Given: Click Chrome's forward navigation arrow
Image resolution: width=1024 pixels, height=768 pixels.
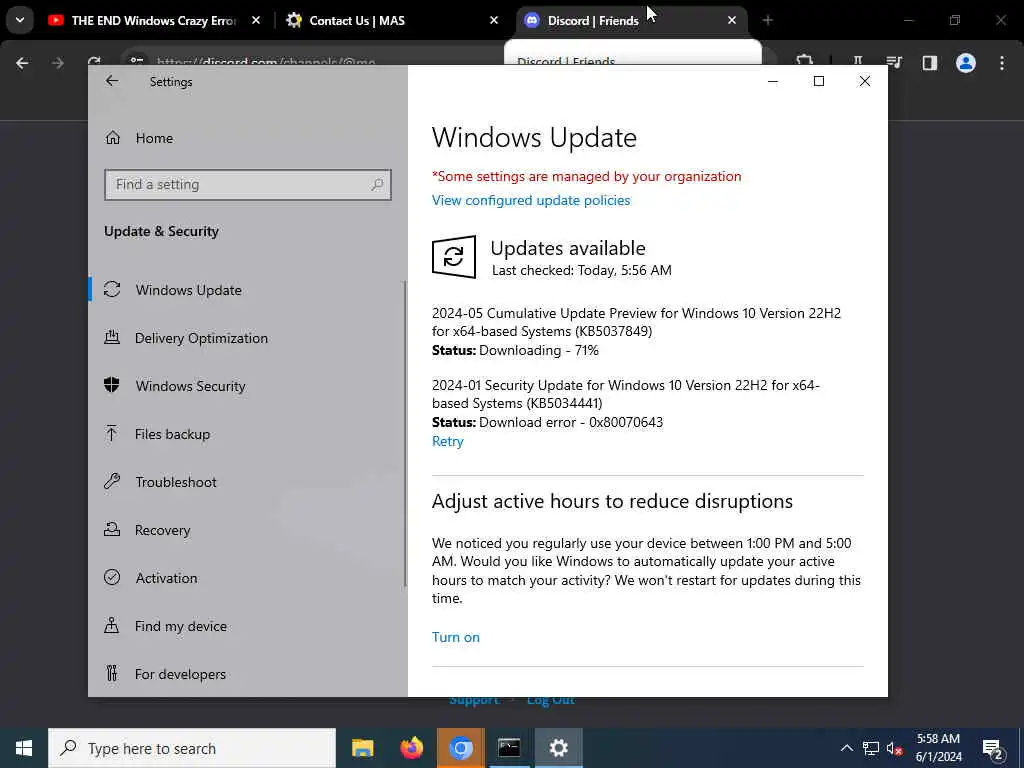Looking at the screenshot, I should pos(58,63).
